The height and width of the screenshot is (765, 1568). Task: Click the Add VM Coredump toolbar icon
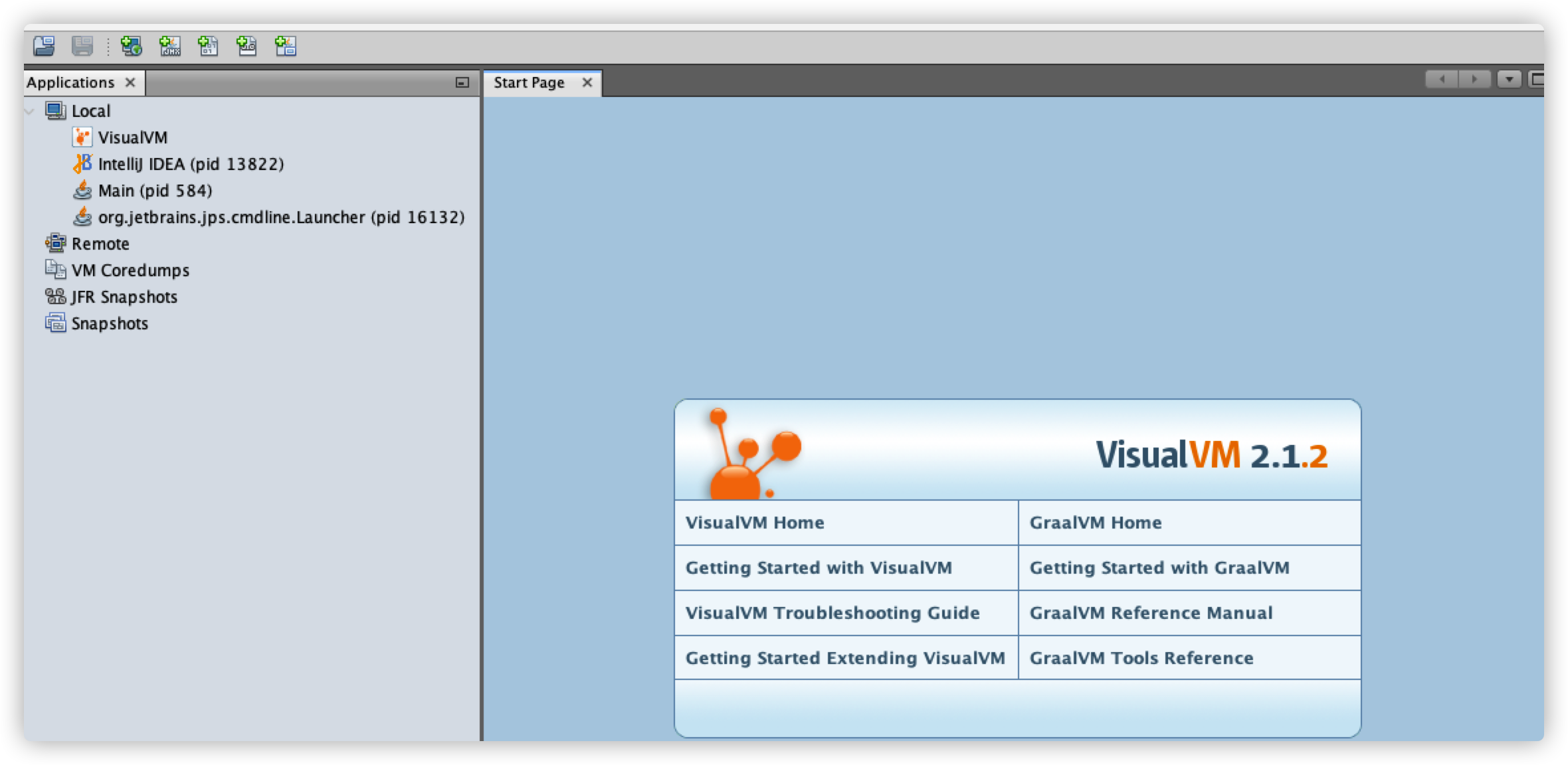[209, 46]
